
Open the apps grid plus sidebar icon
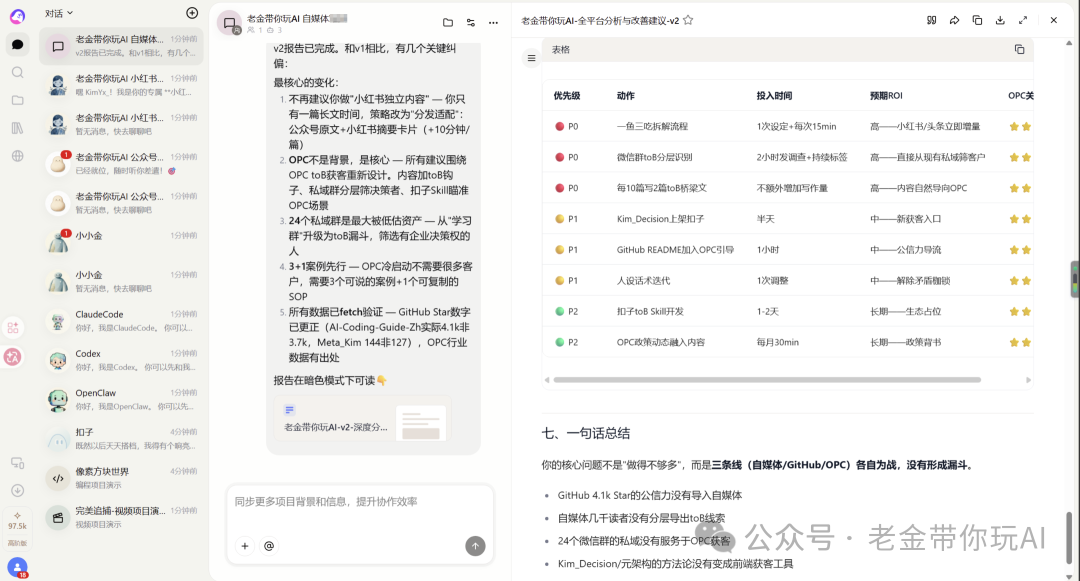[13, 328]
